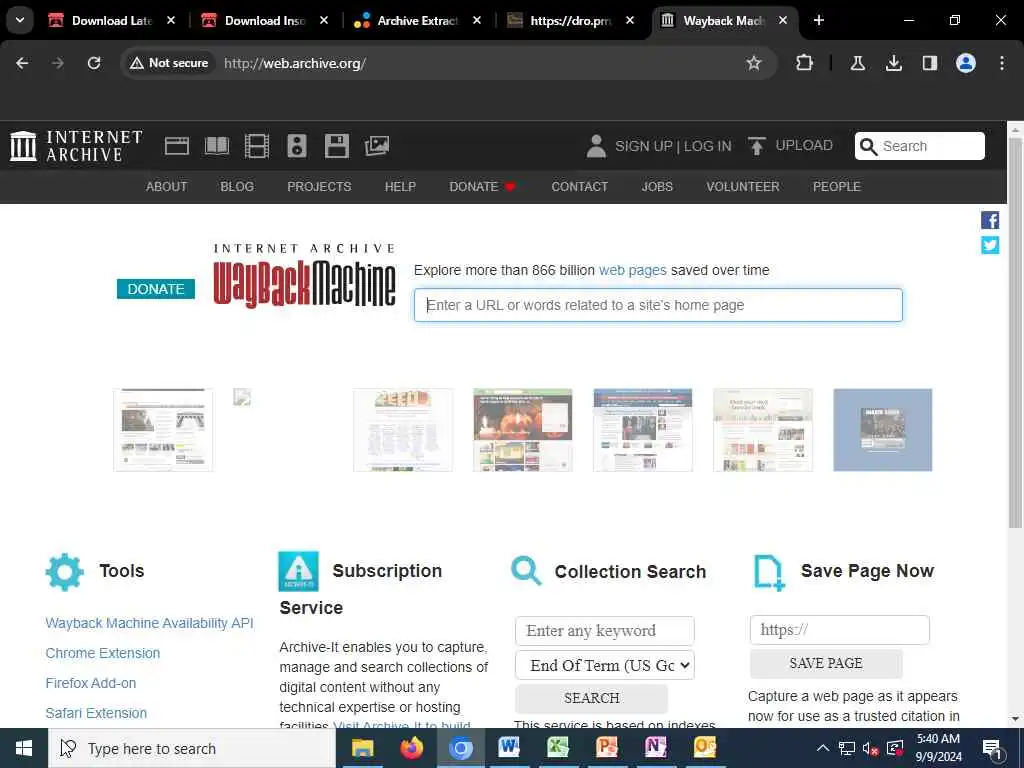1024x768 pixels.
Task: Go back to the previous page
Action: 22,63
